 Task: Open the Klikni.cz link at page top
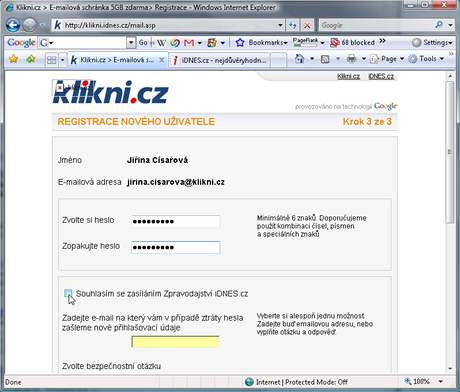pos(348,76)
